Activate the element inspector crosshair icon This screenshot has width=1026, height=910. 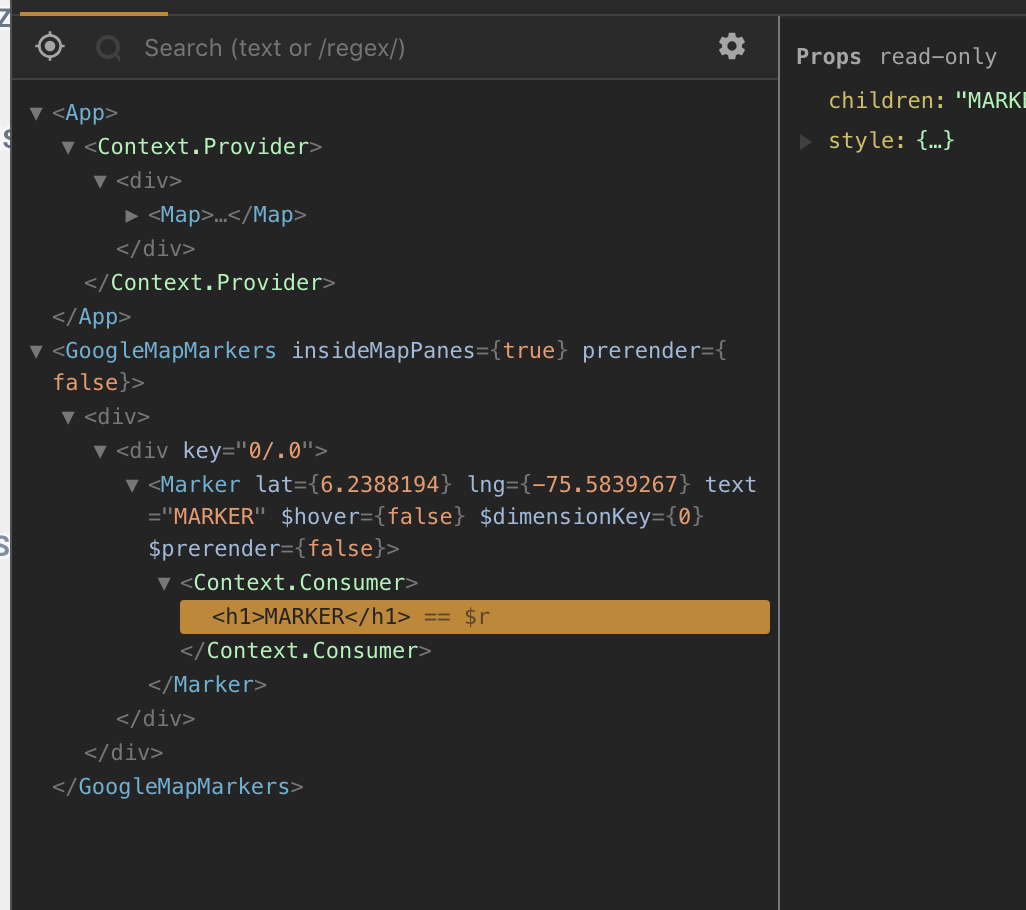tap(49, 46)
